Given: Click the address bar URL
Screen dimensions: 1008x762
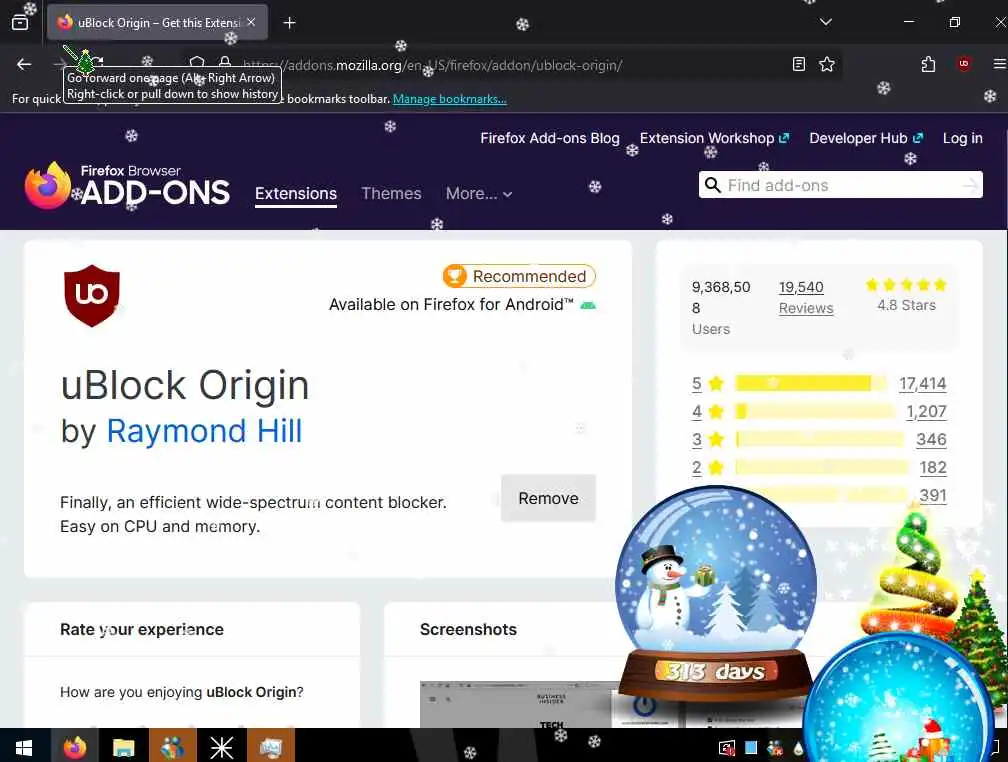Looking at the screenshot, I should point(433,65).
